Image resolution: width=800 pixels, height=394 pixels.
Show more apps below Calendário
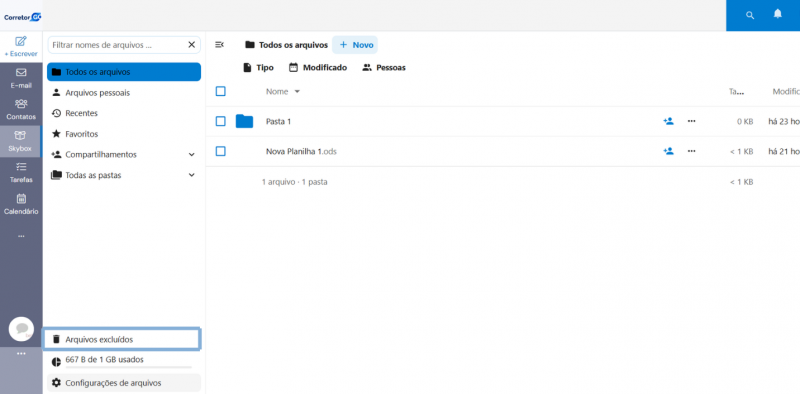click(x=21, y=236)
